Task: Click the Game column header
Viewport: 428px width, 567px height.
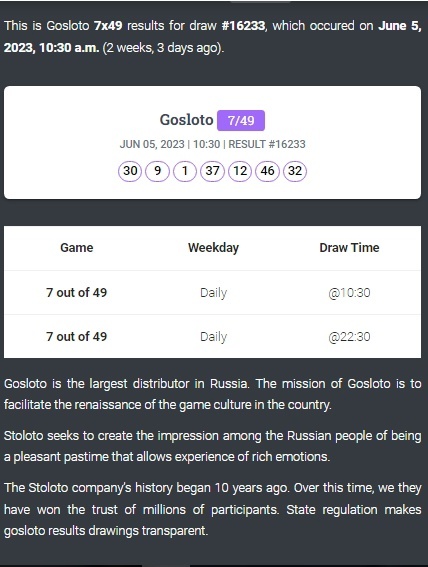Action: pyautogui.click(x=77, y=248)
